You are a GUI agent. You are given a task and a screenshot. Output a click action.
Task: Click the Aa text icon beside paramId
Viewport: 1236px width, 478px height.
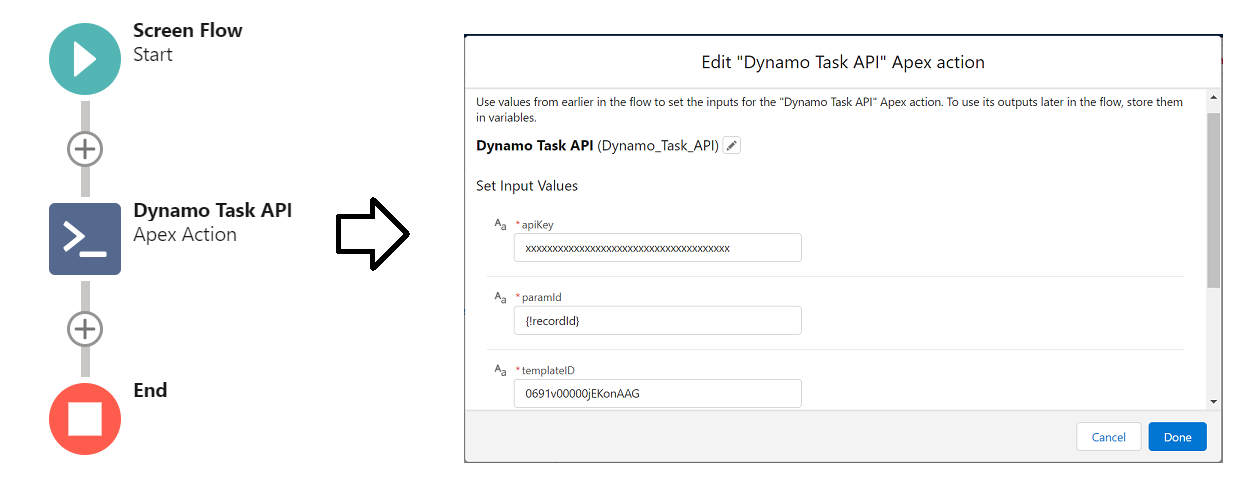pos(501,297)
